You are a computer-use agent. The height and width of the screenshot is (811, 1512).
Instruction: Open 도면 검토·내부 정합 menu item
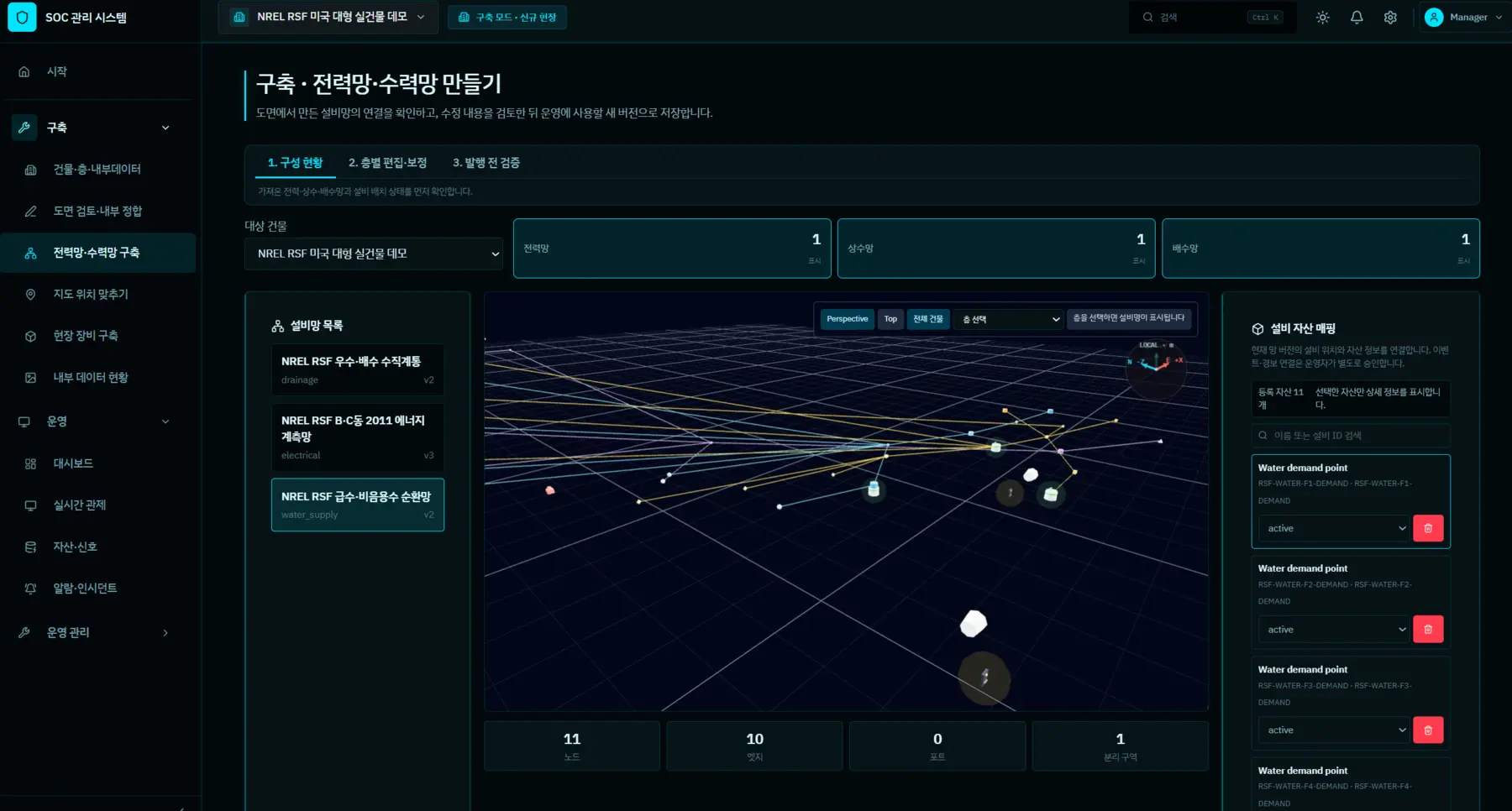pyautogui.click(x=98, y=212)
